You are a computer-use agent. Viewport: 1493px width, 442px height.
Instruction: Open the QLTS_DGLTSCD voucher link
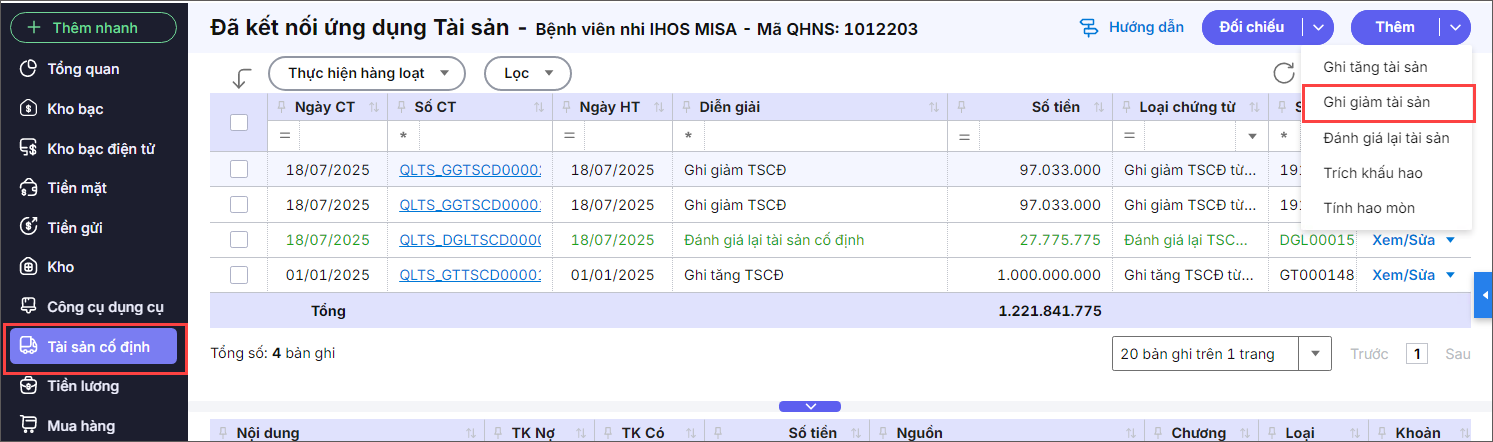pyautogui.click(x=469, y=240)
